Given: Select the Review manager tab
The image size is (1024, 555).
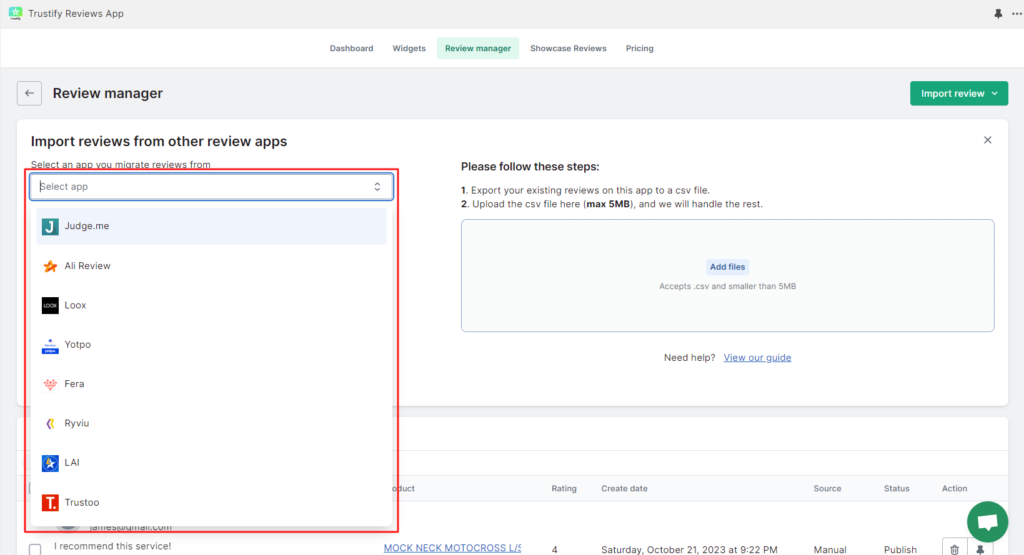Looking at the screenshot, I should [478, 48].
